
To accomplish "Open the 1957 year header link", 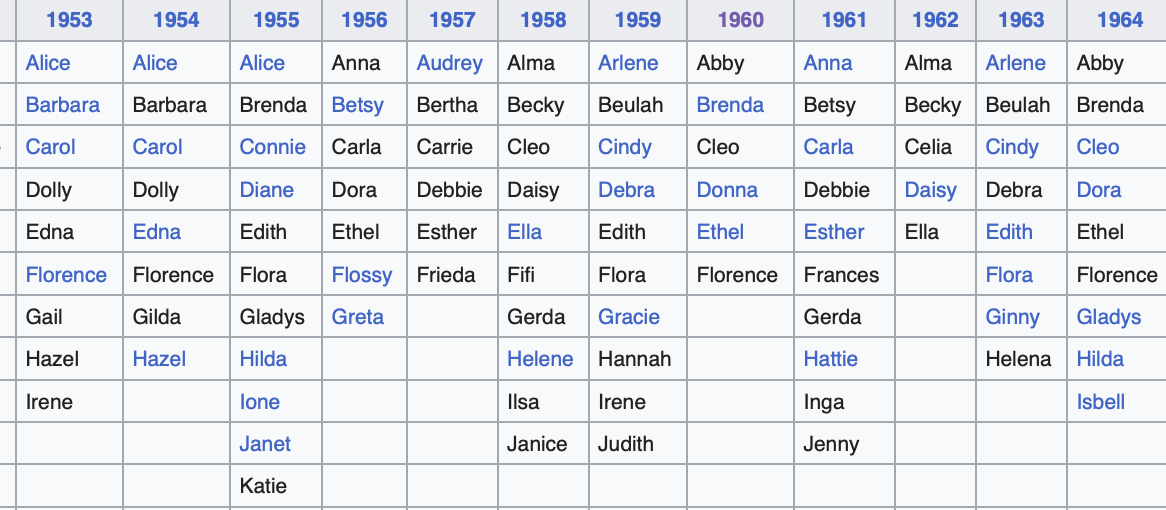I will coord(452,20).
